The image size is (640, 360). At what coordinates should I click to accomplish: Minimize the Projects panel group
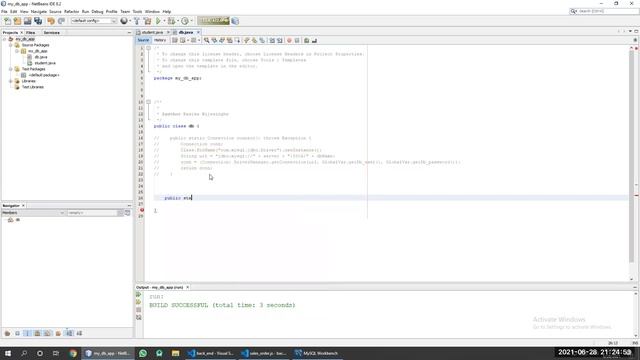[x=129, y=32]
